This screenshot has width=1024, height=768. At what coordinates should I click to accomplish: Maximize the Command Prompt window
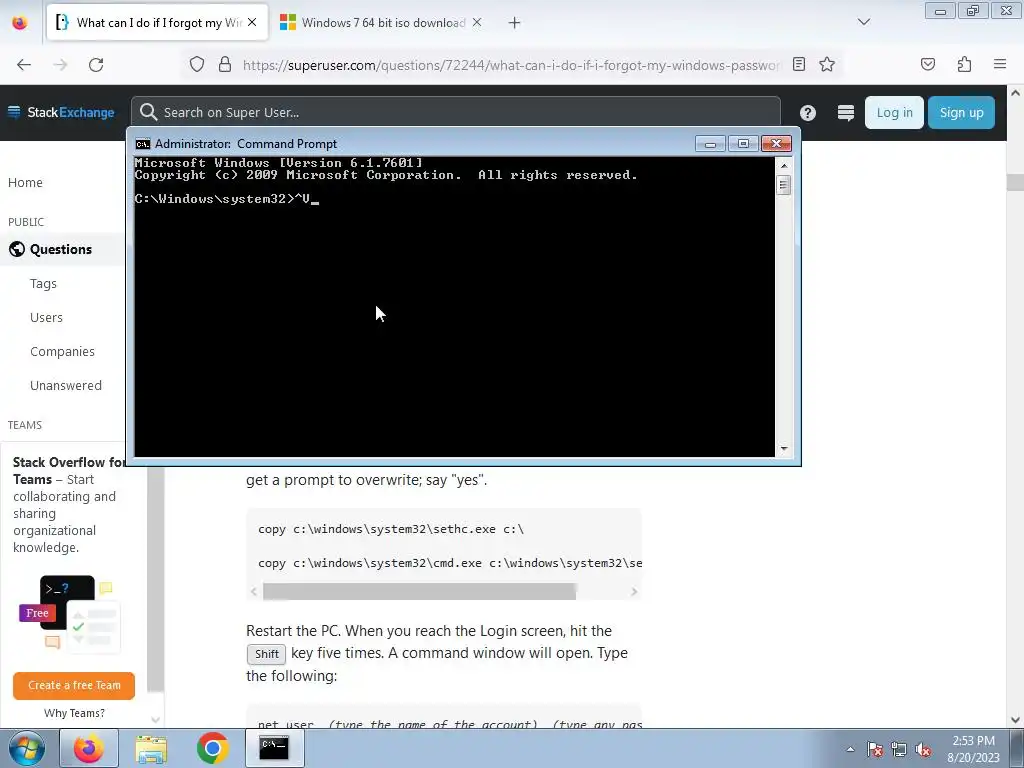click(743, 144)
